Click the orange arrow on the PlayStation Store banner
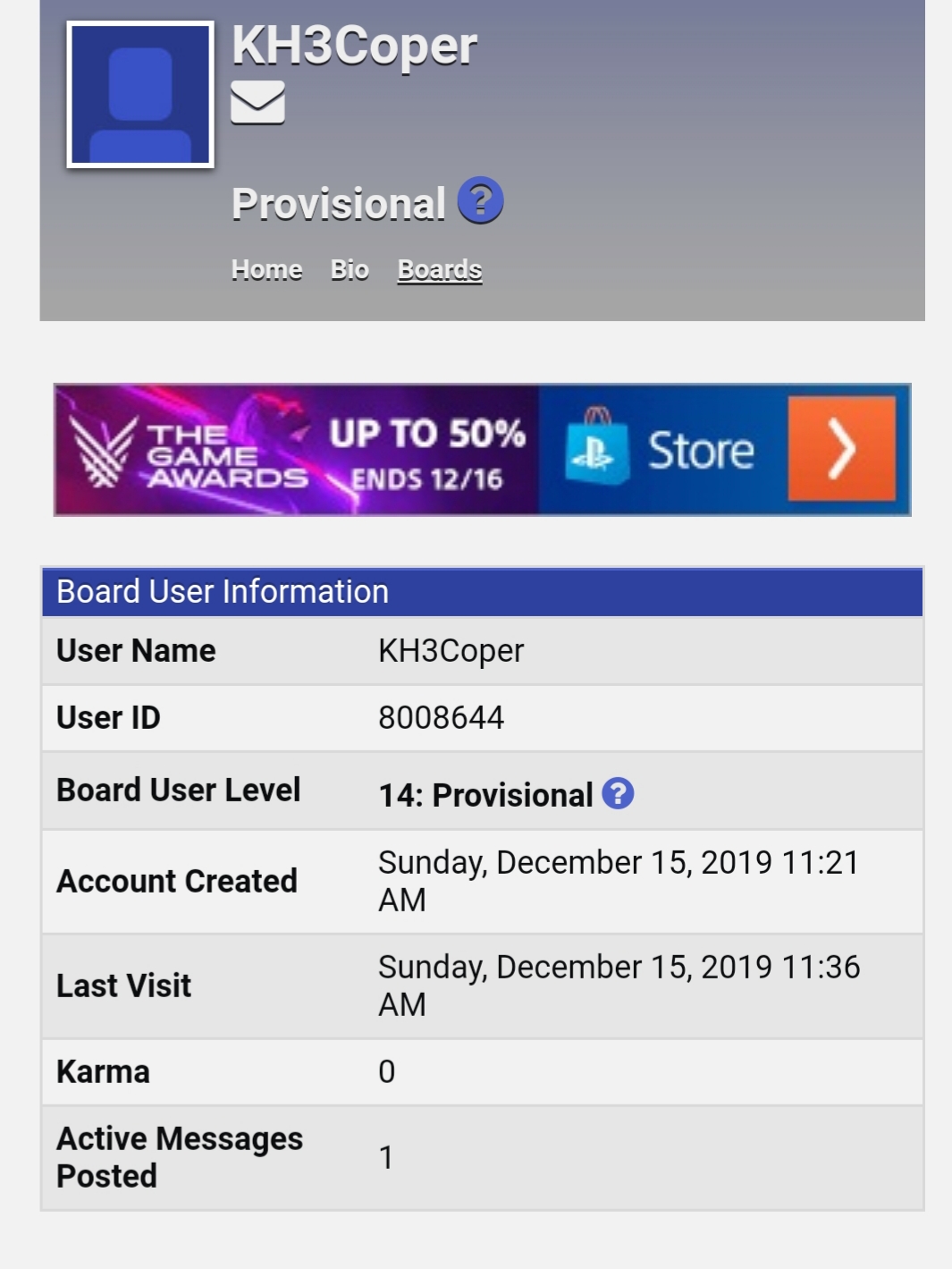Viewport: 952px width, 1269px height. tap(841, 449)
